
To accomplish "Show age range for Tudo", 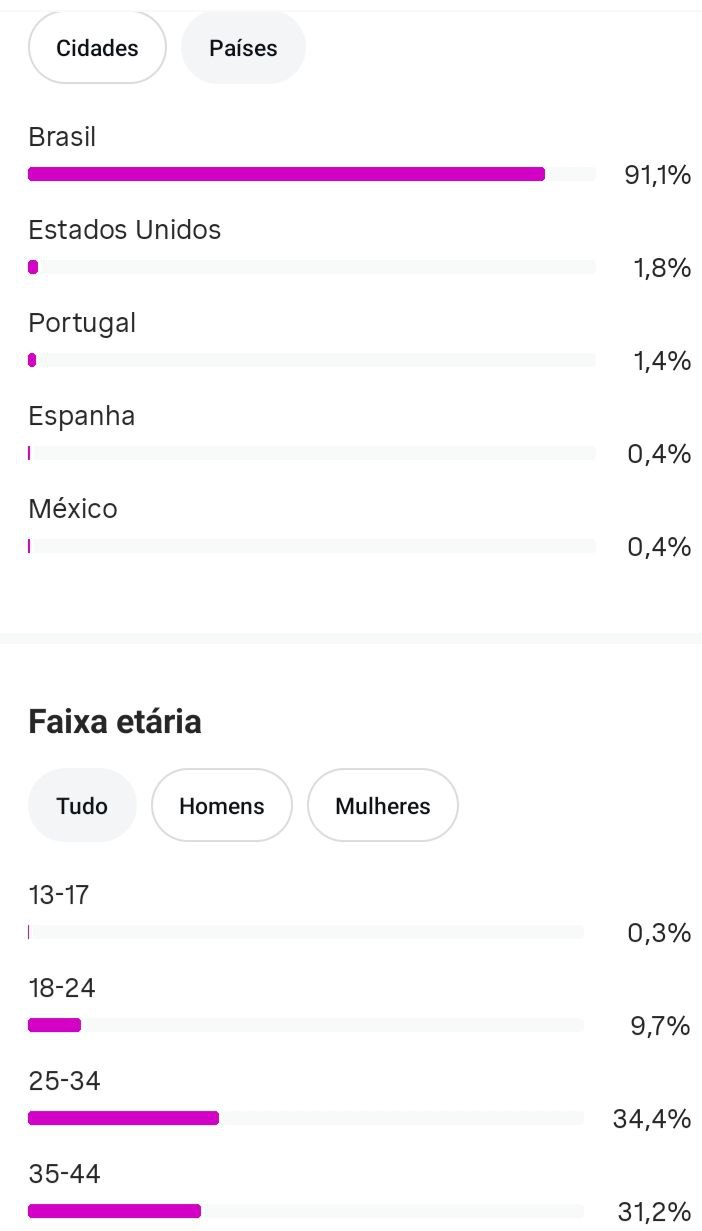I will 82,805.
